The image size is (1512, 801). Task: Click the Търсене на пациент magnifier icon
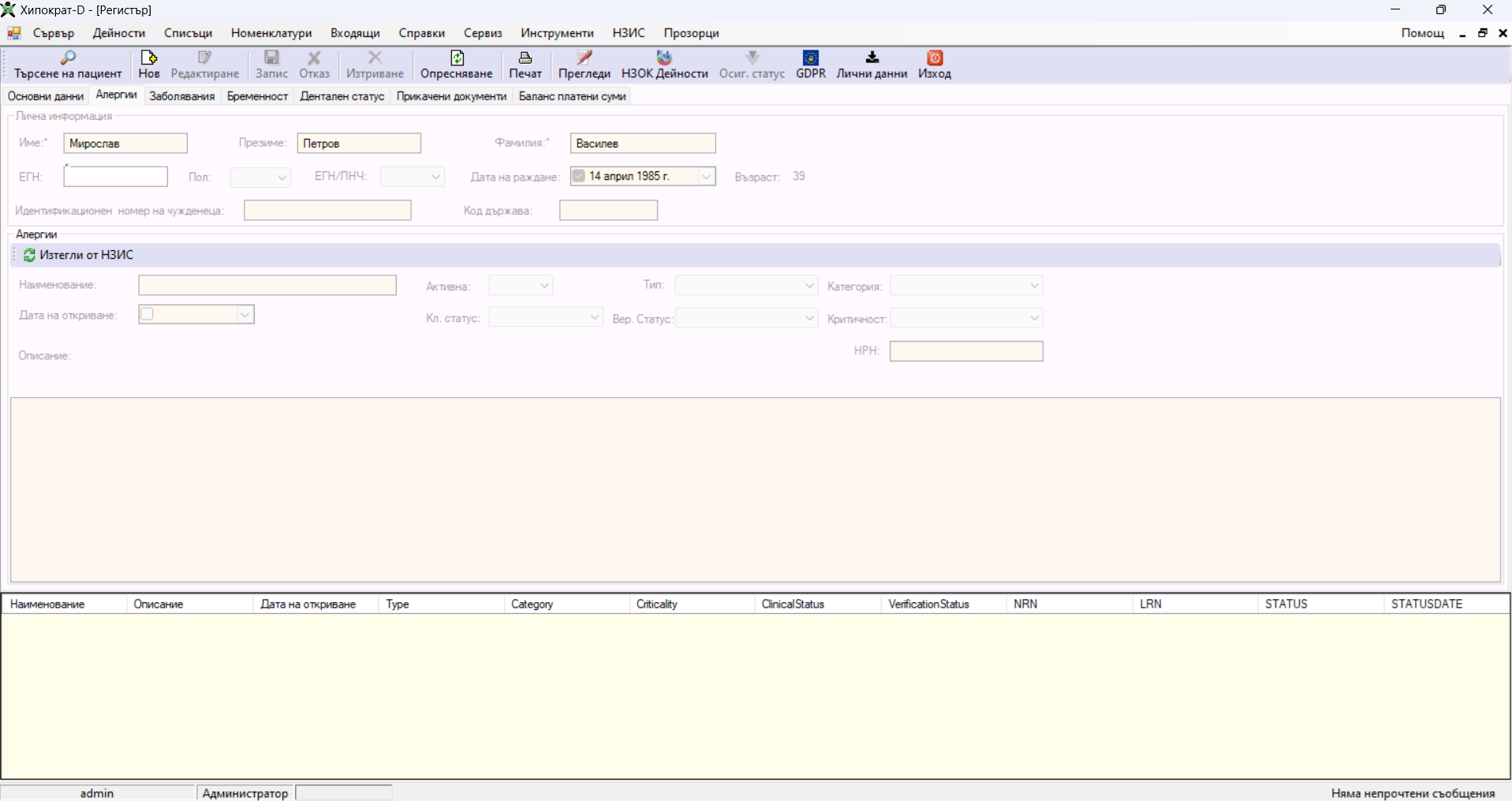68,58
